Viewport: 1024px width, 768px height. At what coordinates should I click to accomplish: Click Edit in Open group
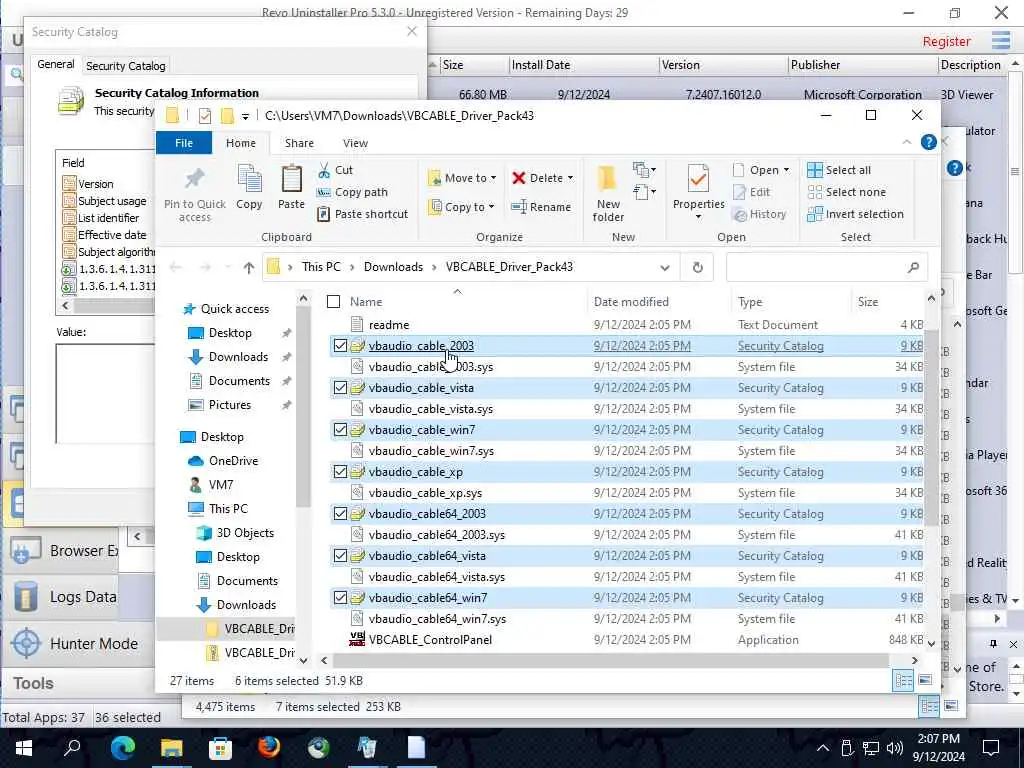(752, 192)
